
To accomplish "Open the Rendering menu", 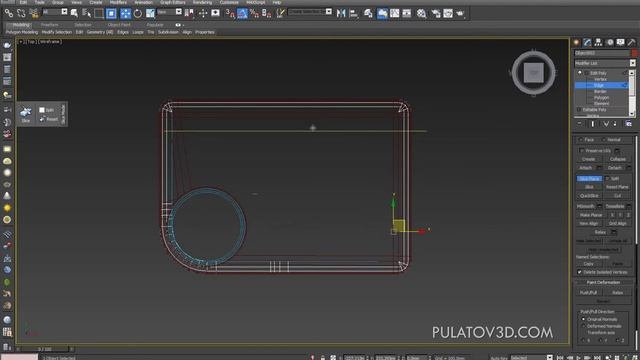I will (x=202, y=2).
